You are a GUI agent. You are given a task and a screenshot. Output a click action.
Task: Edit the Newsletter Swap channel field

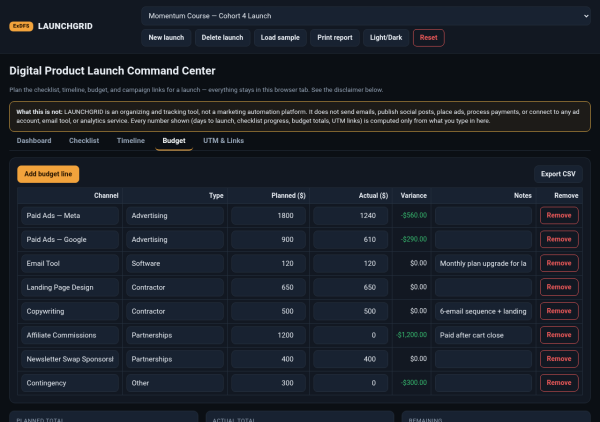70,359
